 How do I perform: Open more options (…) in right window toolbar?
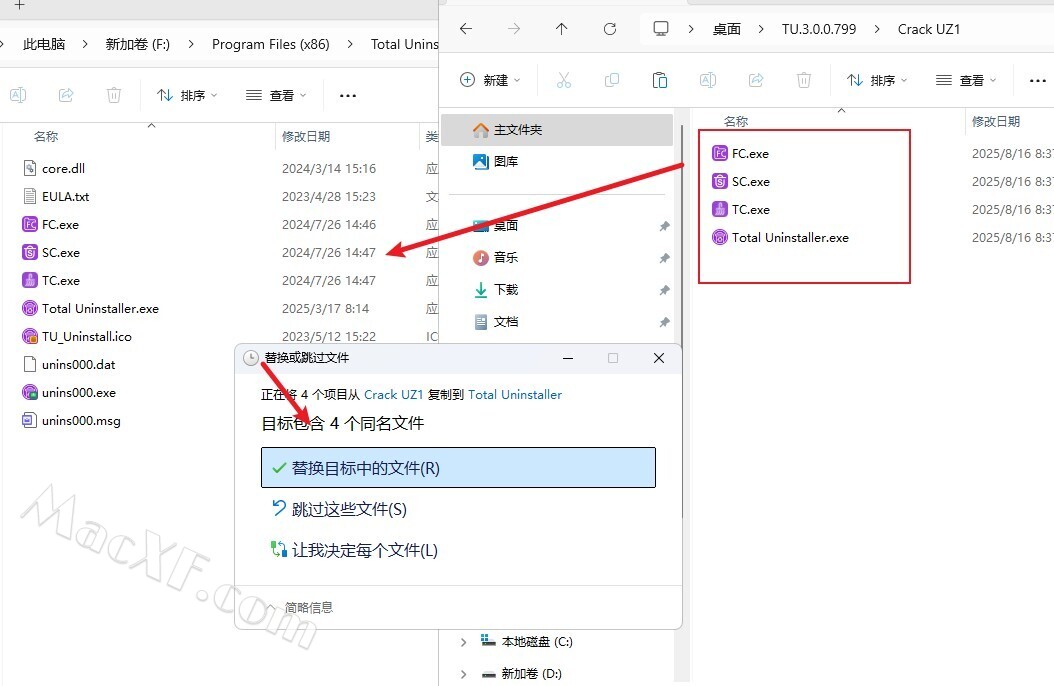(x=1037, y=81)
